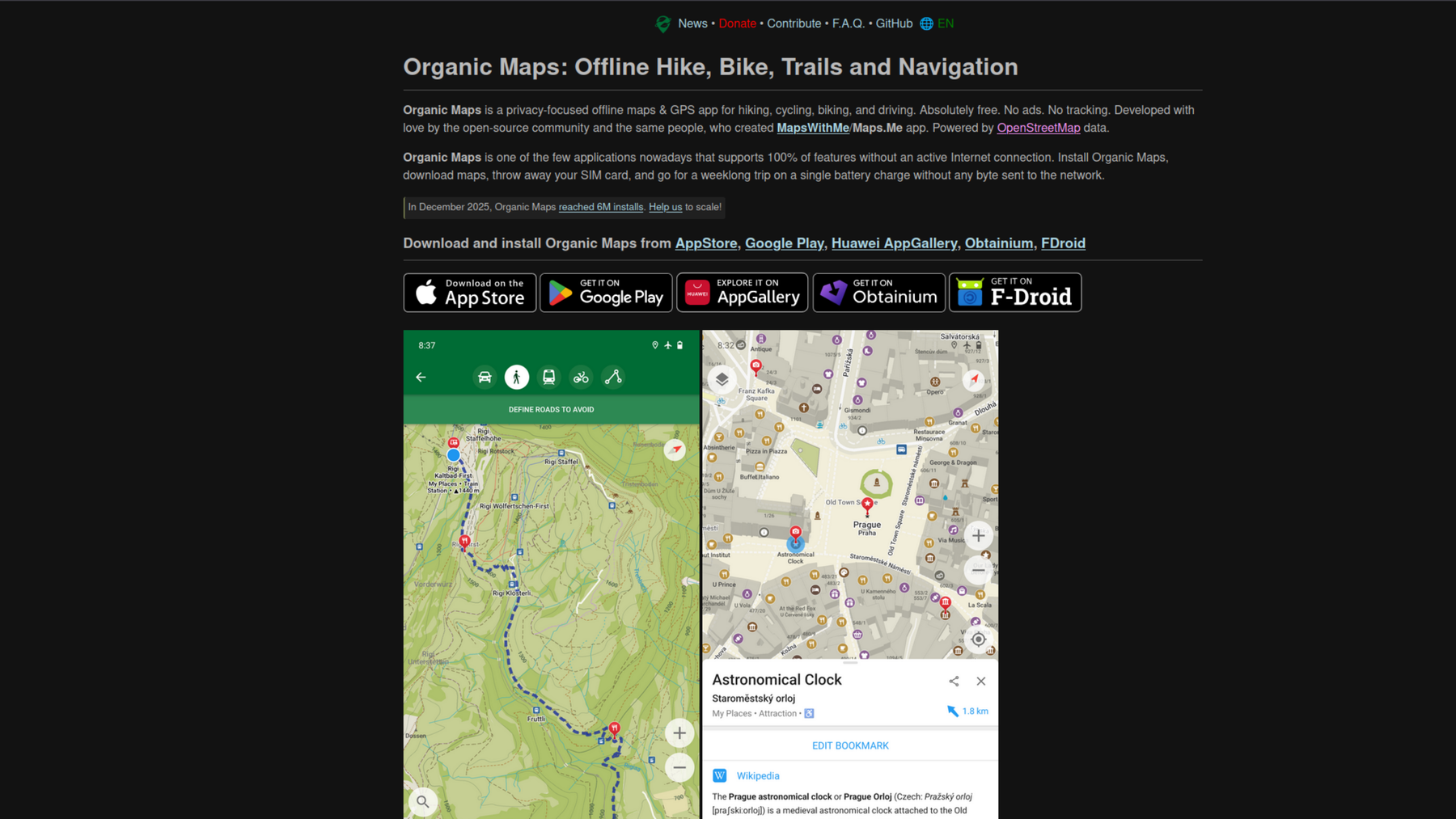The width and height of the screenshot is (1456, 819).
Task: Switch to public transit routing mode
Action: click(548, 377)
